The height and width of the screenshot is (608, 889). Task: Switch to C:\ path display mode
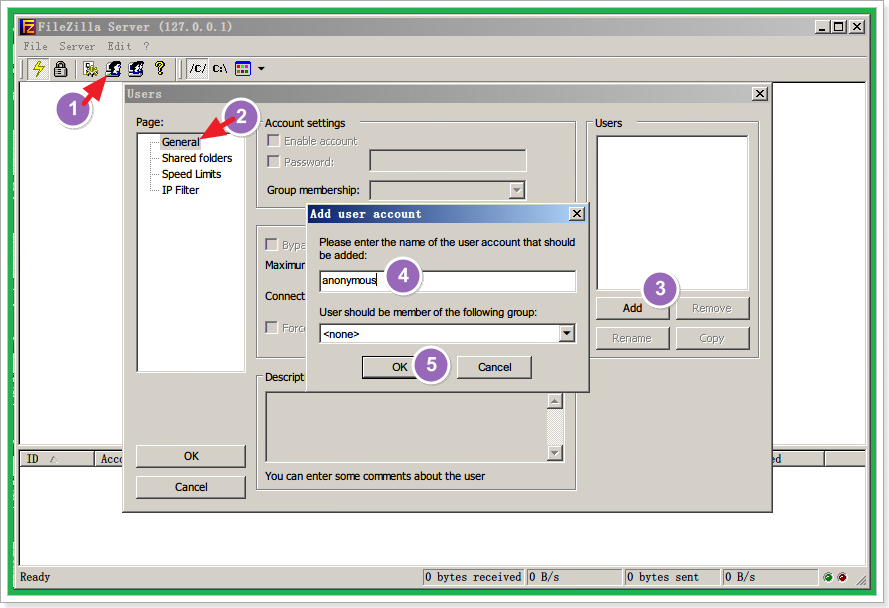point(220,69)
